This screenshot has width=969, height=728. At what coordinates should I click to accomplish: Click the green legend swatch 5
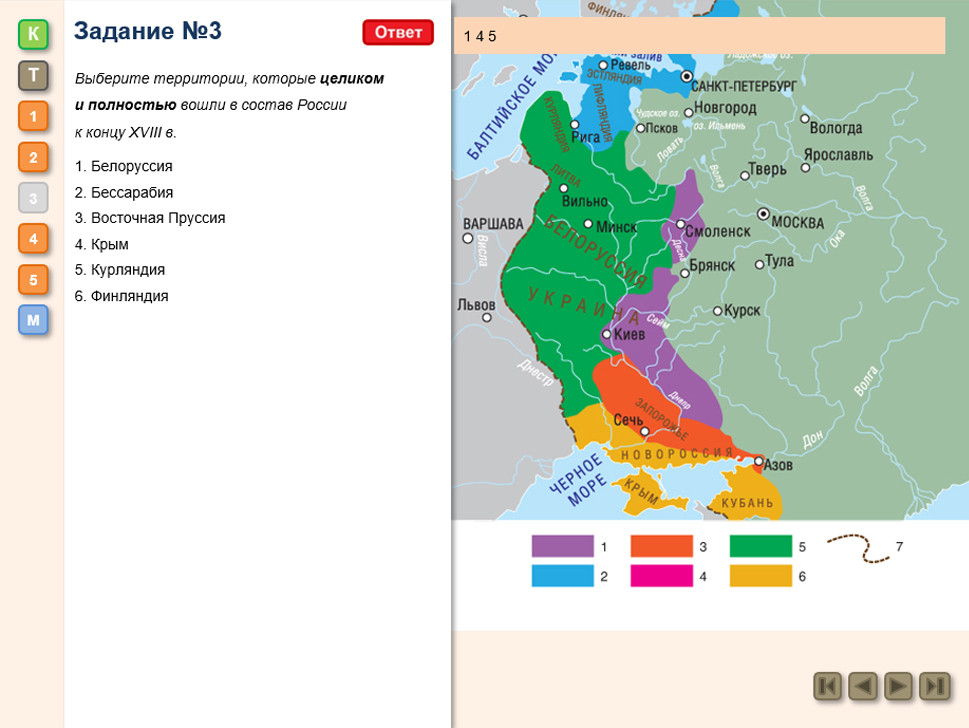point(760,547)
